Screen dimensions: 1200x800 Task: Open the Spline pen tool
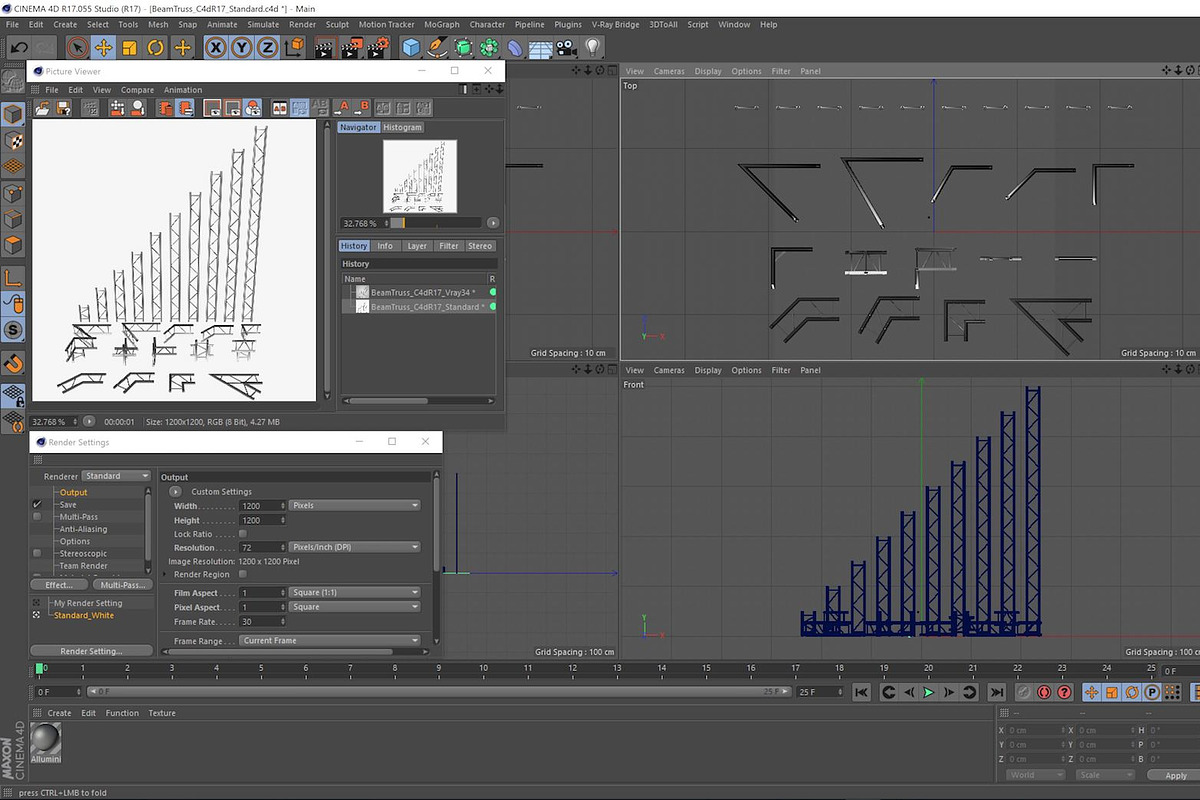pos(437,47)
